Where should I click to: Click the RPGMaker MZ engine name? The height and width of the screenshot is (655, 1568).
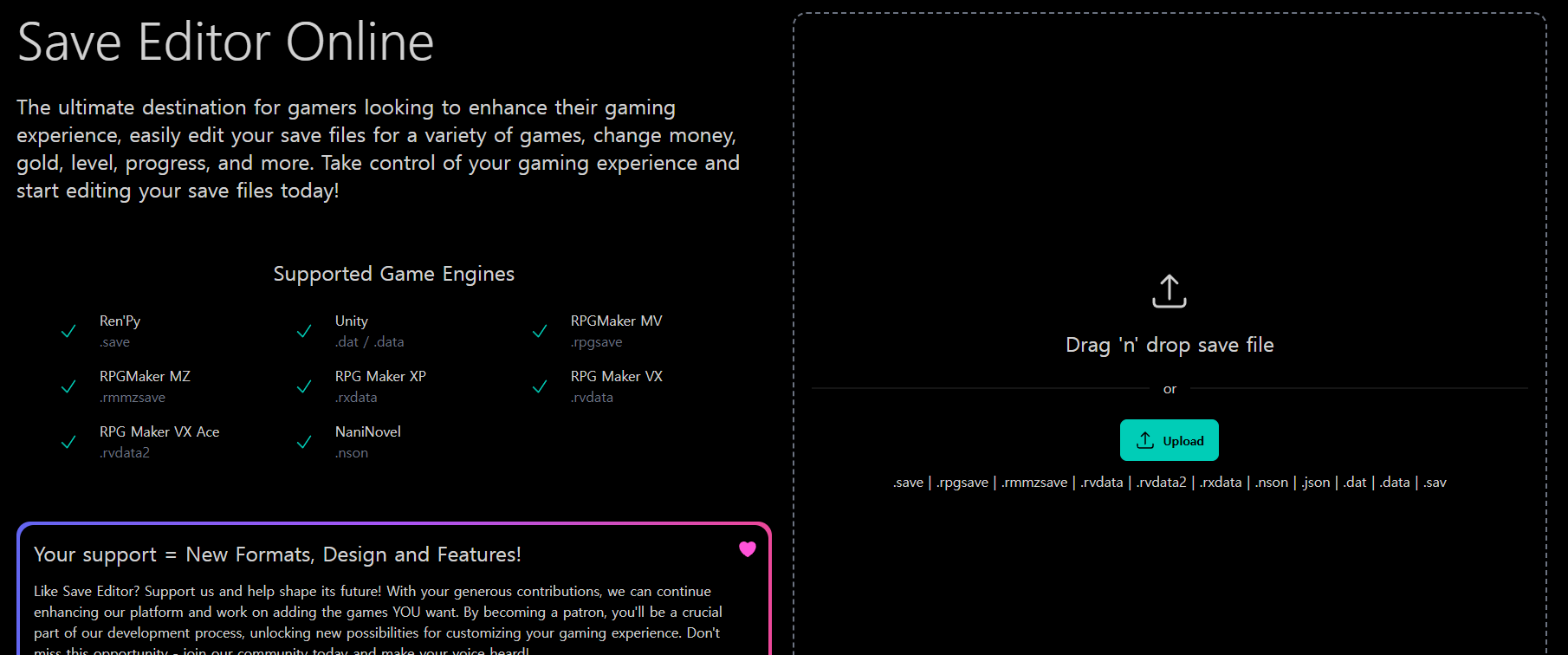[x=145, y=376]
